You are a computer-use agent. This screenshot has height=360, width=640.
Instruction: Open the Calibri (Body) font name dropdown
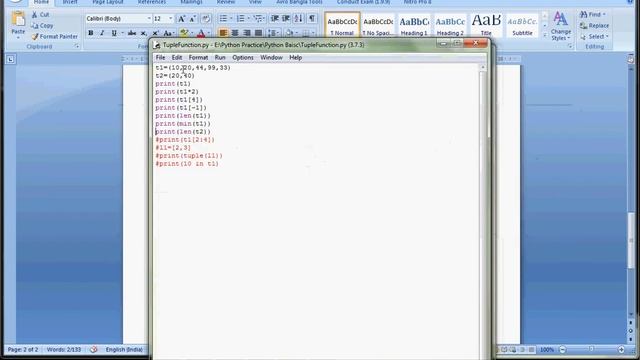click(149, 19)
